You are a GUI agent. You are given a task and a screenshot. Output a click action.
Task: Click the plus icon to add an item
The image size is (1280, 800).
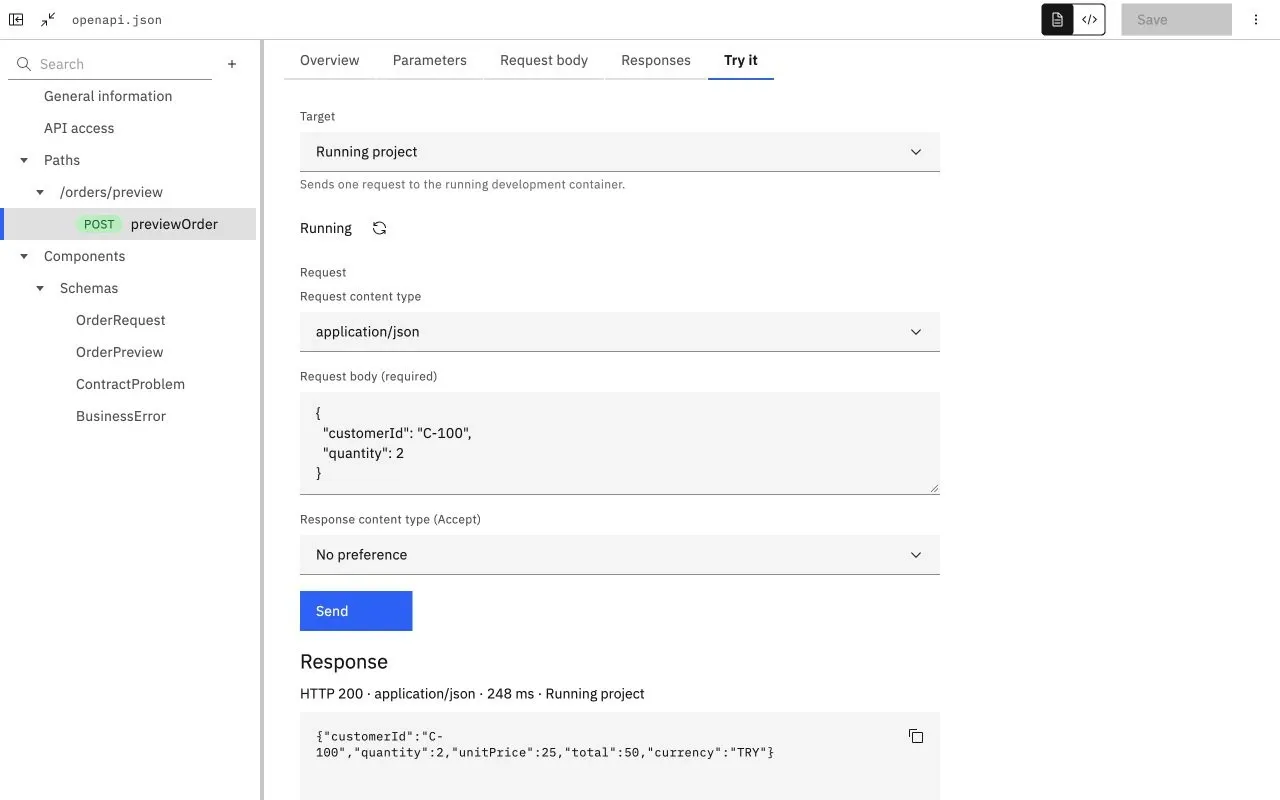tap(232, 64)
